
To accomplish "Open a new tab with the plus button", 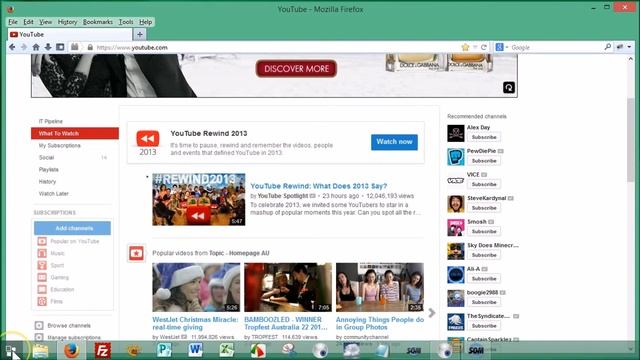I will (140, 35).
